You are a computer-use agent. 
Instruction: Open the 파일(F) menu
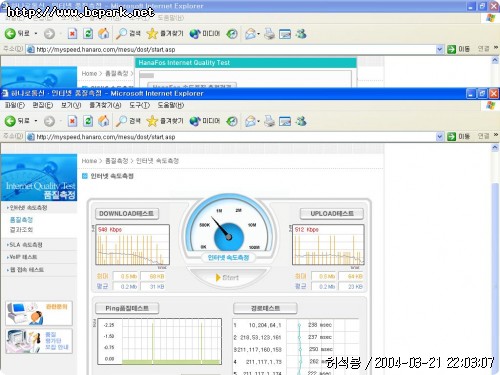tap(14, 105)
